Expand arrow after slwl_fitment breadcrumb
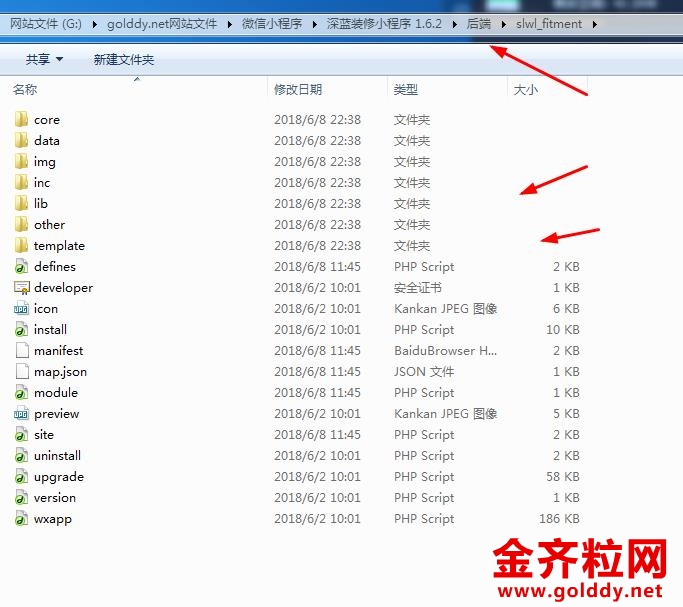This screenshot has width=683, height=607. [595, 24]
